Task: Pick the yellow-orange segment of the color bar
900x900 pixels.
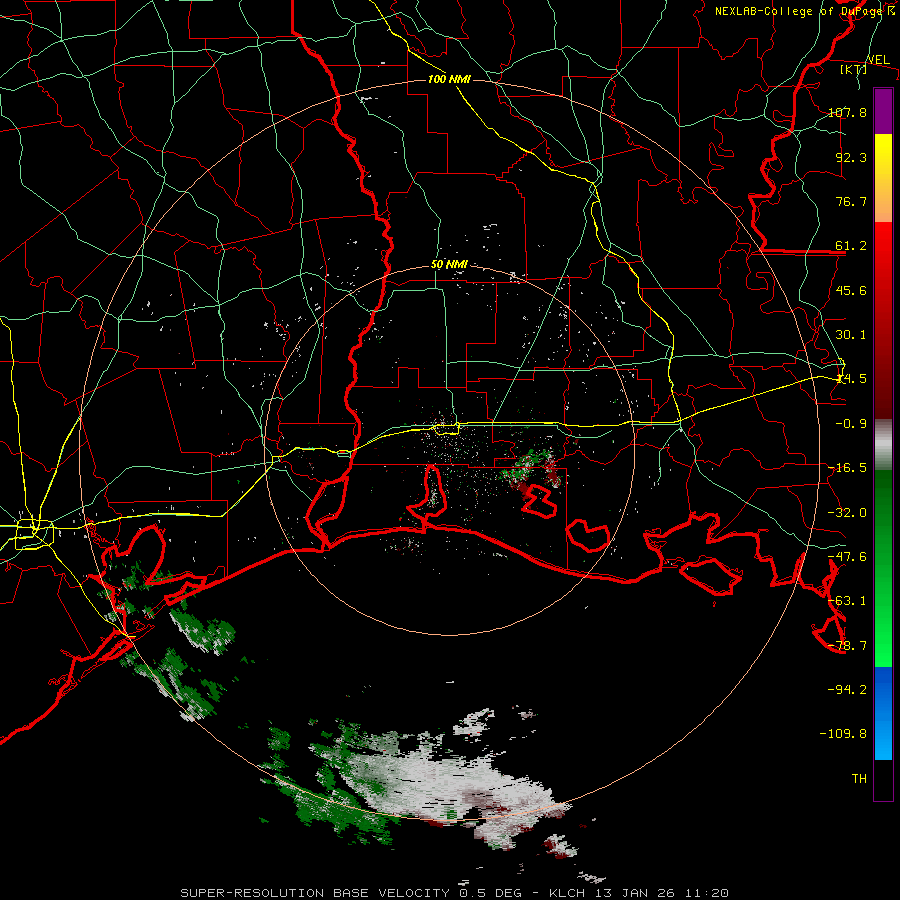Action: coord(883,178)
